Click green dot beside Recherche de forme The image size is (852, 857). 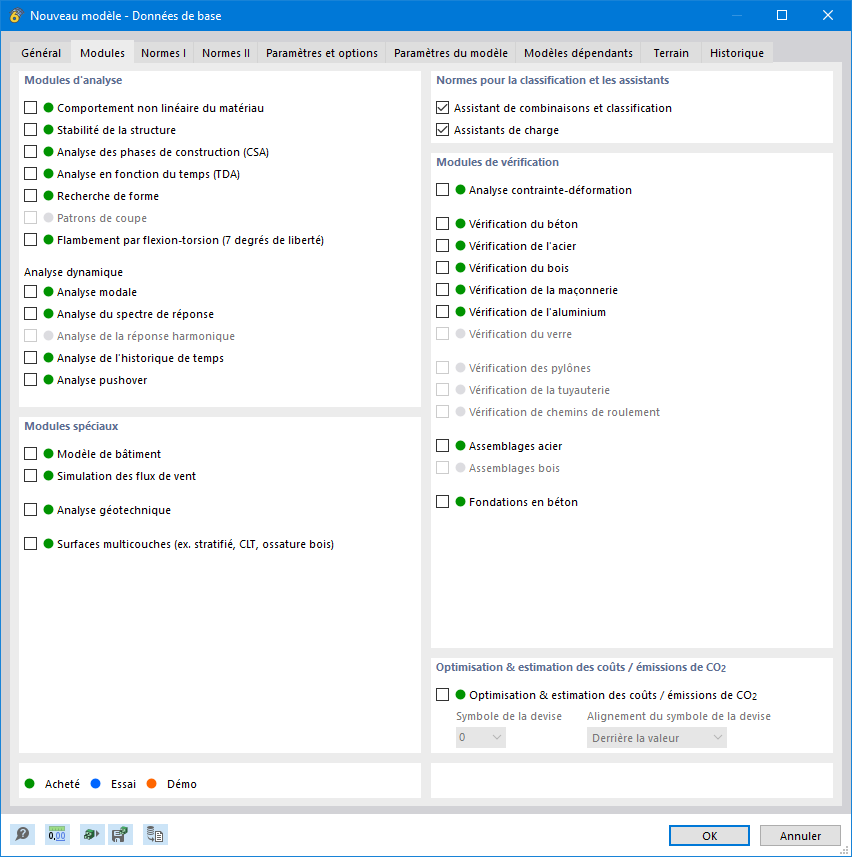click(48, 195)
